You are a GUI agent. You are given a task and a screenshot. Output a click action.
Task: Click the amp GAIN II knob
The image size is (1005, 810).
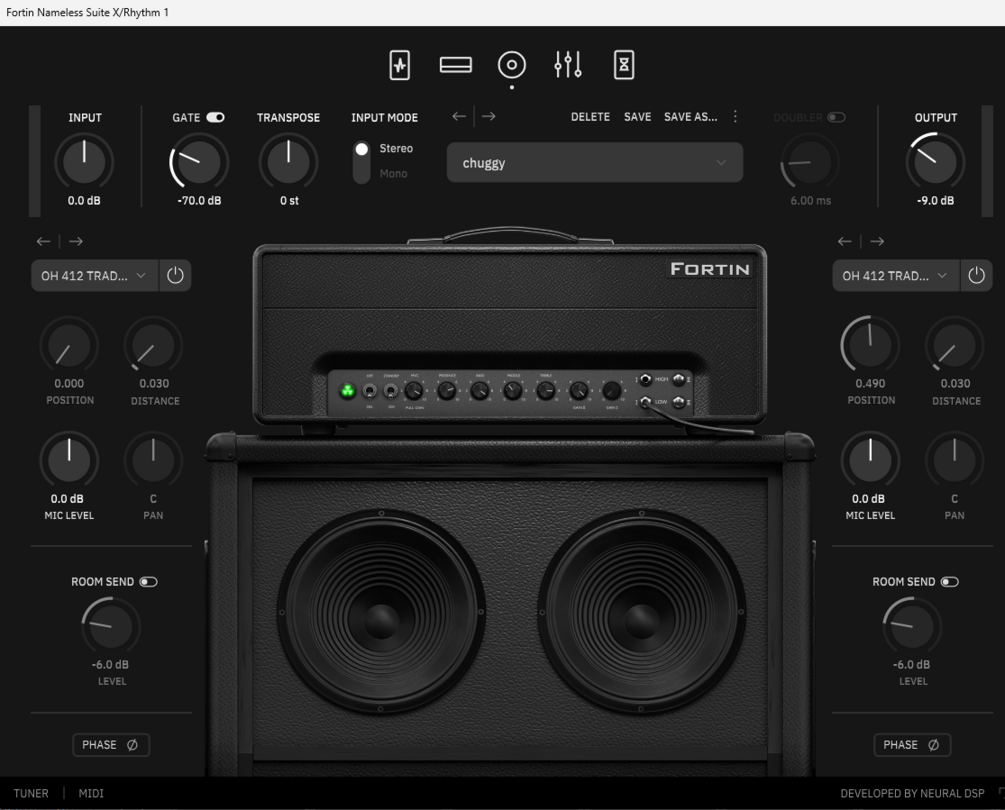click(x=579, y=390)
